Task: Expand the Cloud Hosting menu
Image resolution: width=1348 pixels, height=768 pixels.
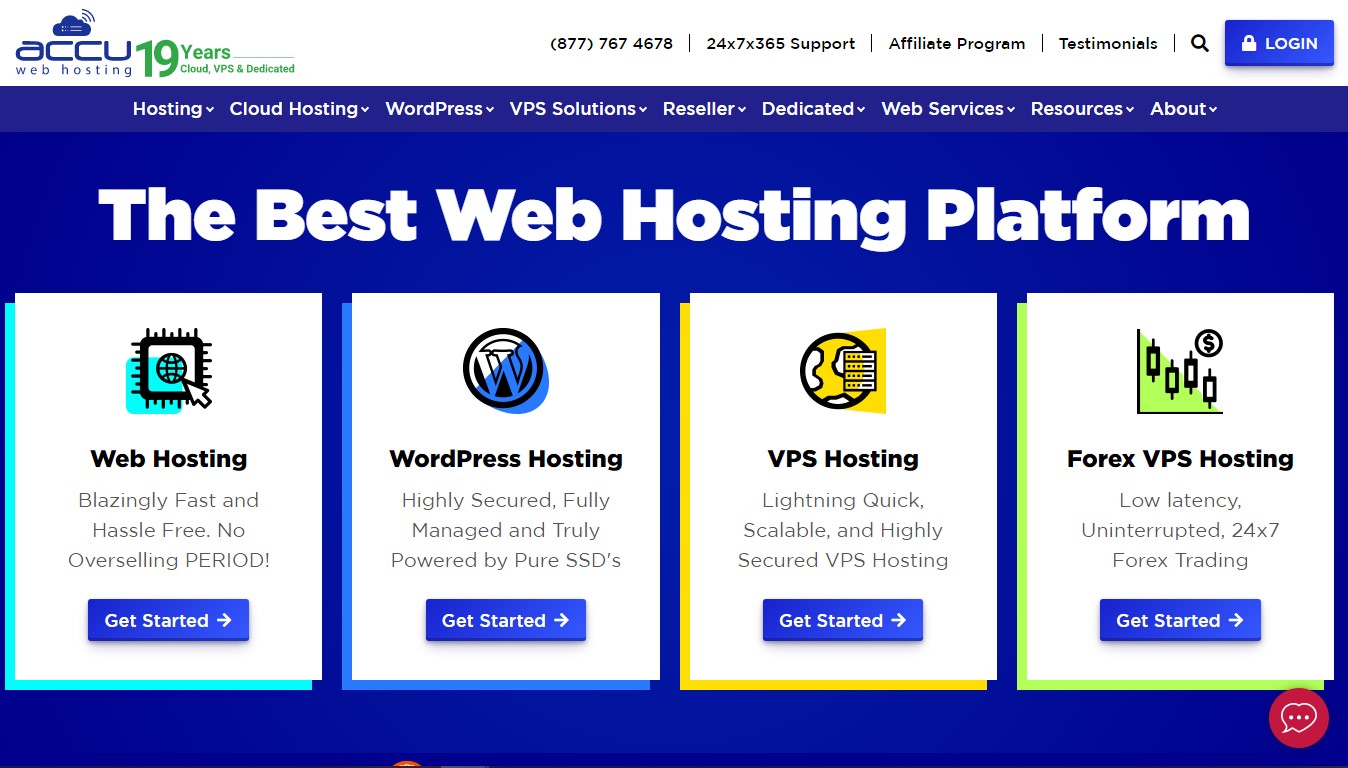Action: [299, 109]
